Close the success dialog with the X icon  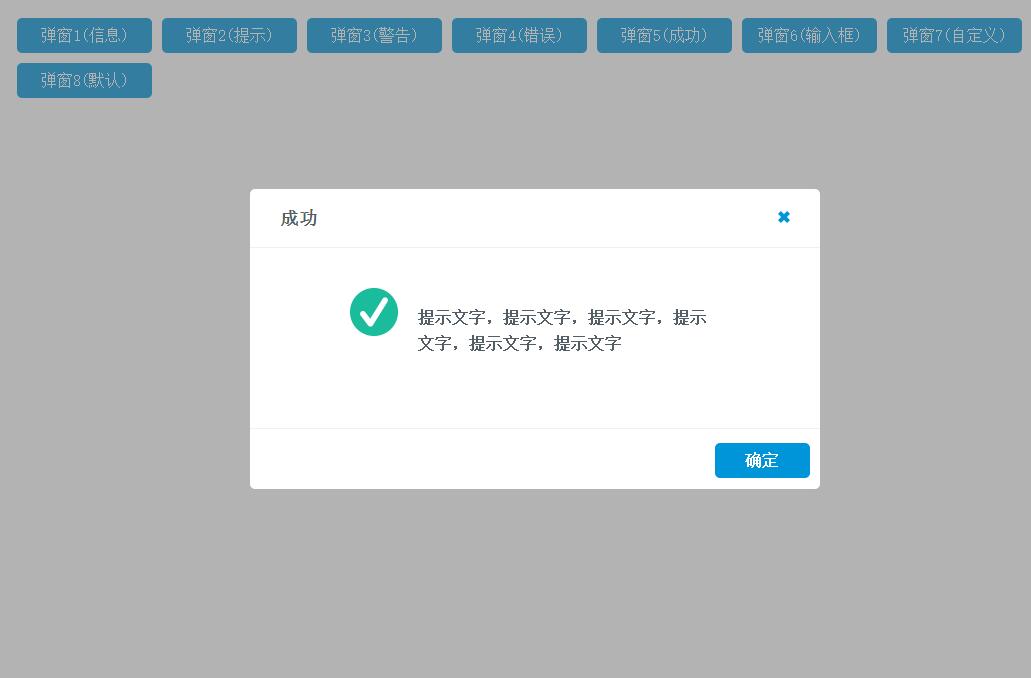point(784,217)
